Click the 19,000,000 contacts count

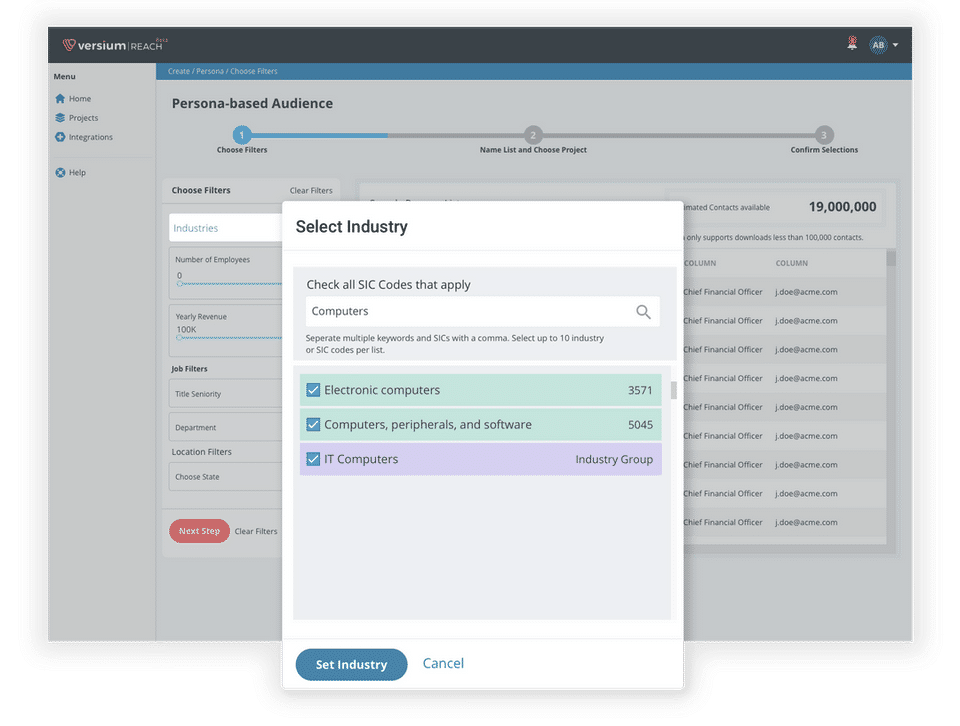click(842, 207)
